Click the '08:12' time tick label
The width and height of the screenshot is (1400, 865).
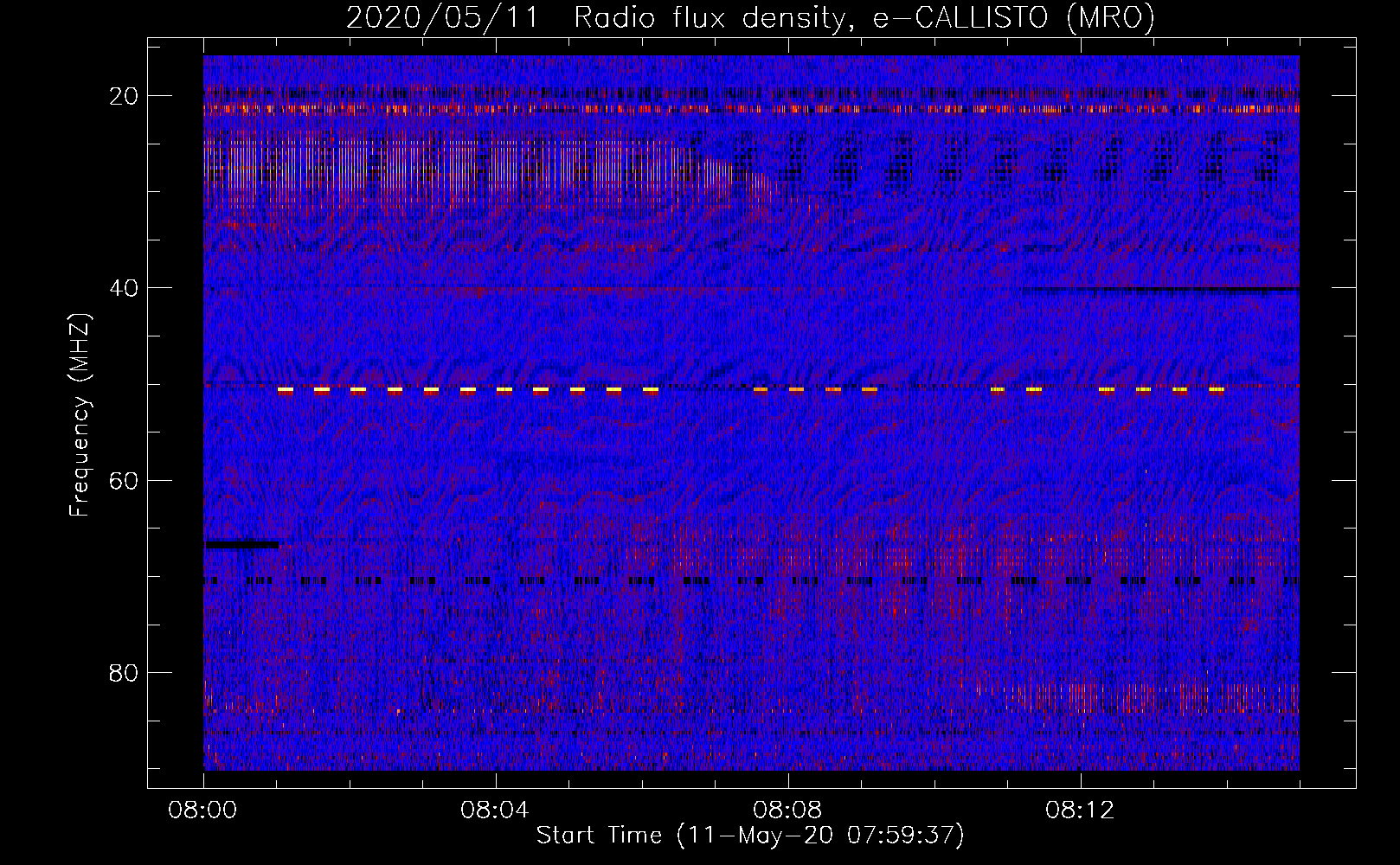pyautogui.click(x=1081, y=811)
